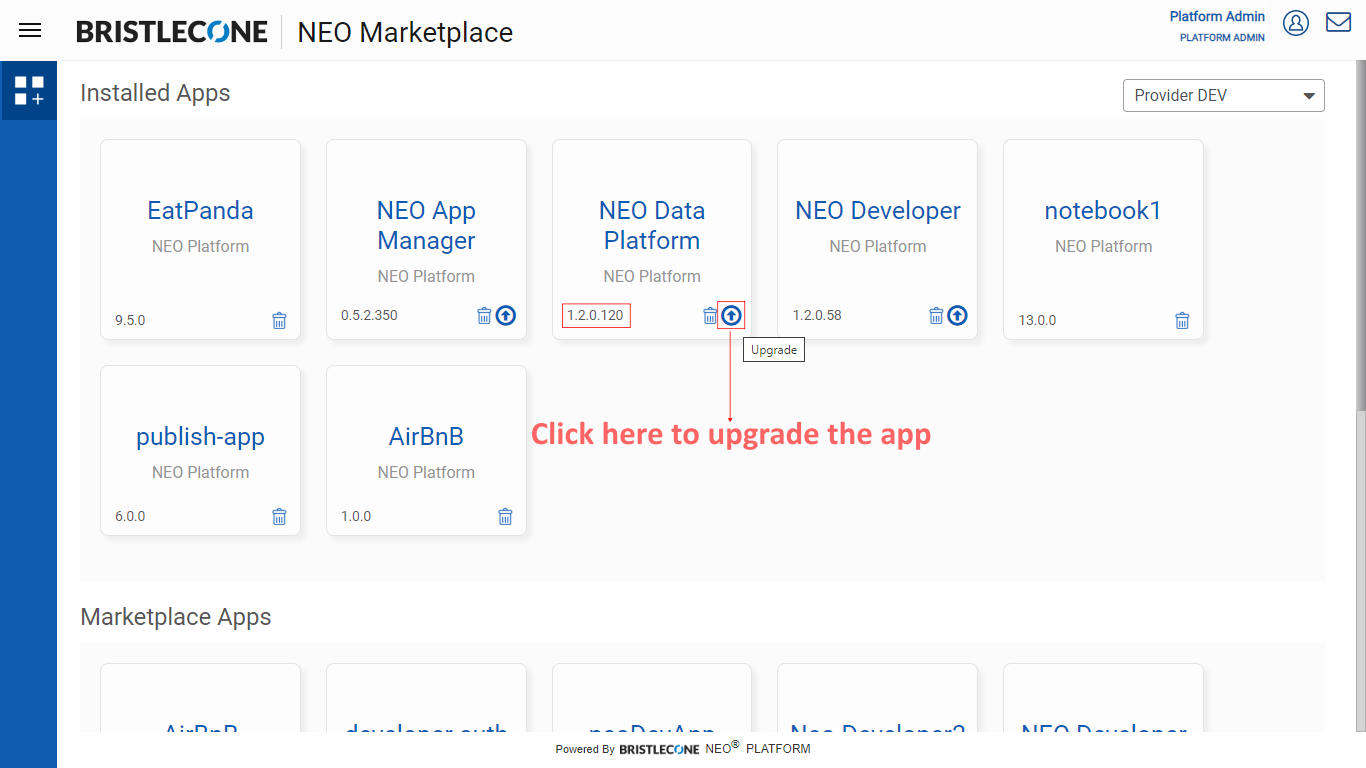1366x768 pixels.
Task: Click version 6.0.0 on publish-app card
Action: (130, 517)
